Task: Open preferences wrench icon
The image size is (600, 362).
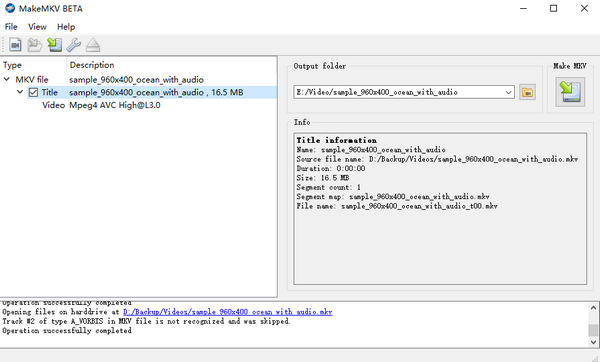Action: click(73, 45)
